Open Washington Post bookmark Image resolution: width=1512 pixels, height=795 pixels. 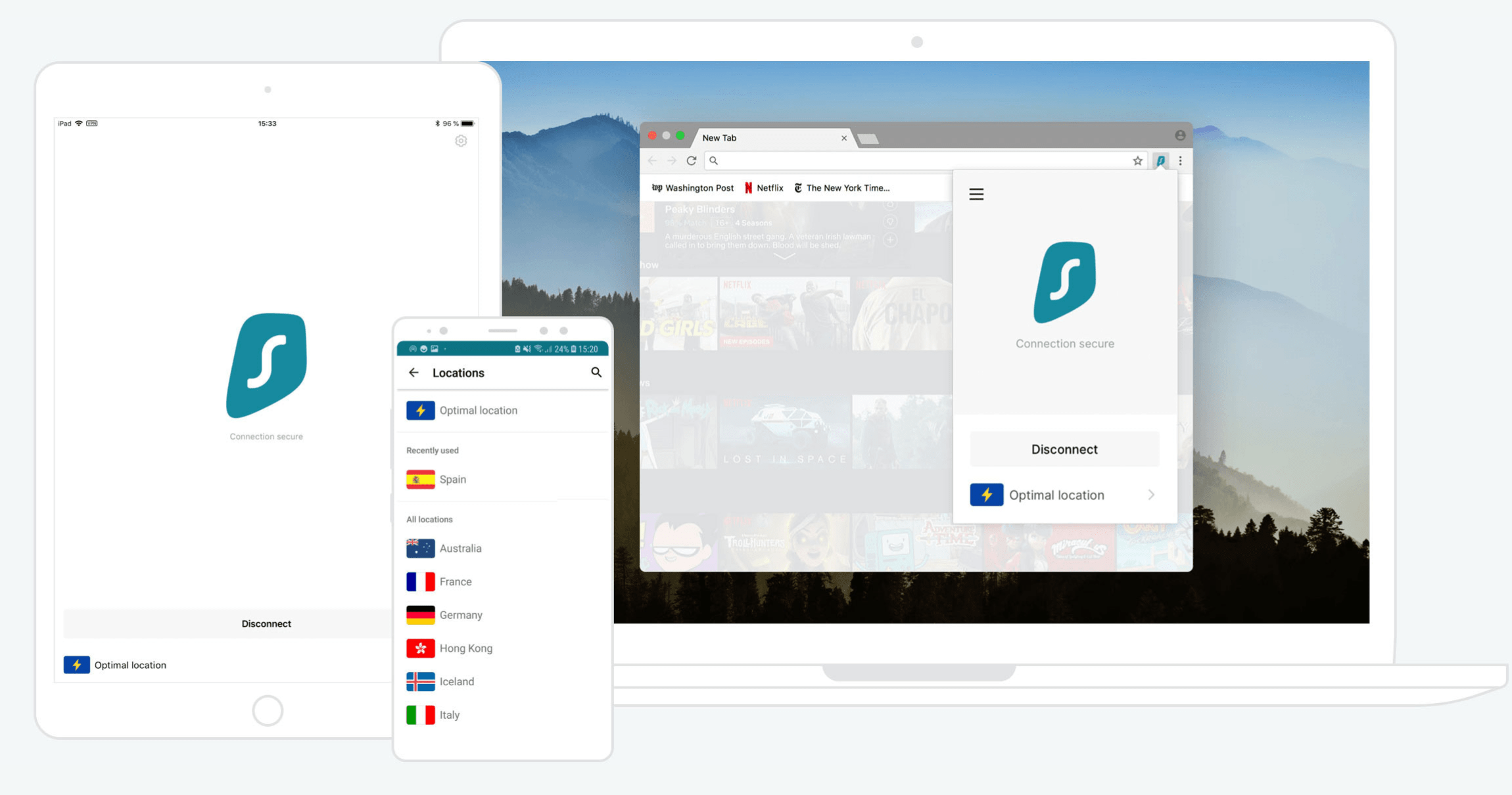point(692,188)
